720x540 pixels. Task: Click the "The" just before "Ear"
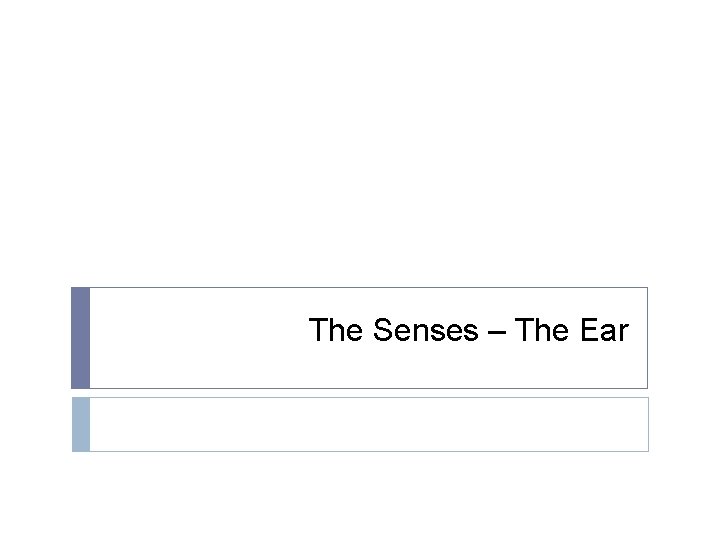pyautogui.click(x=543, y=331)
